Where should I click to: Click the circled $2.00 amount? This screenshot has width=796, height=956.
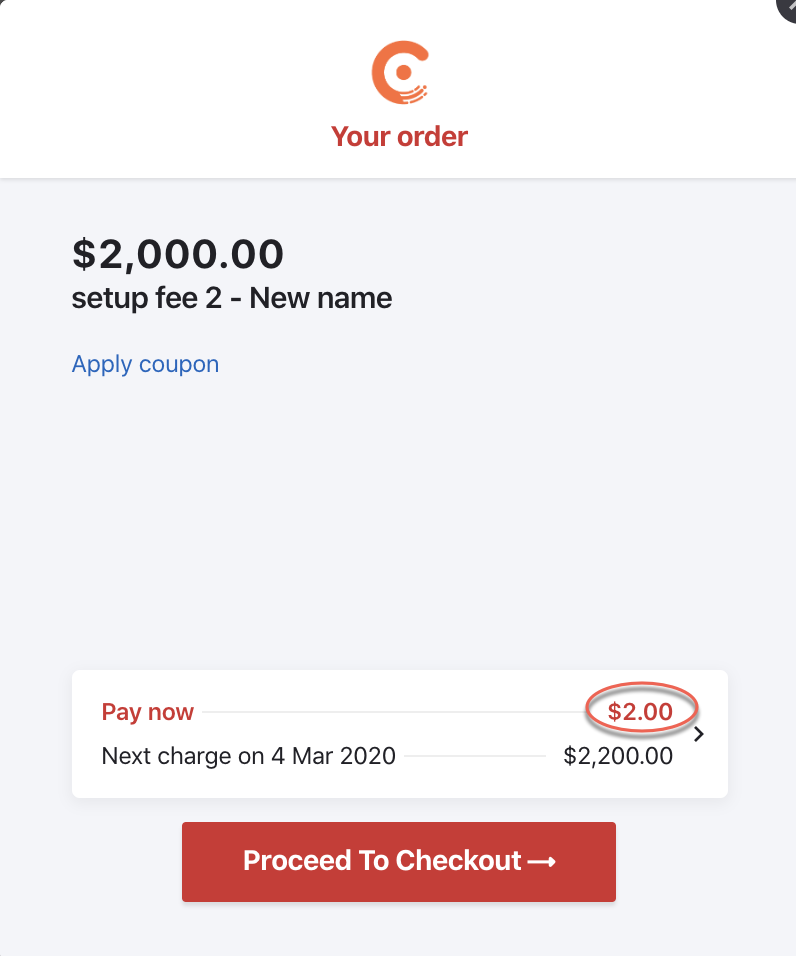click(x=640, y=712)
